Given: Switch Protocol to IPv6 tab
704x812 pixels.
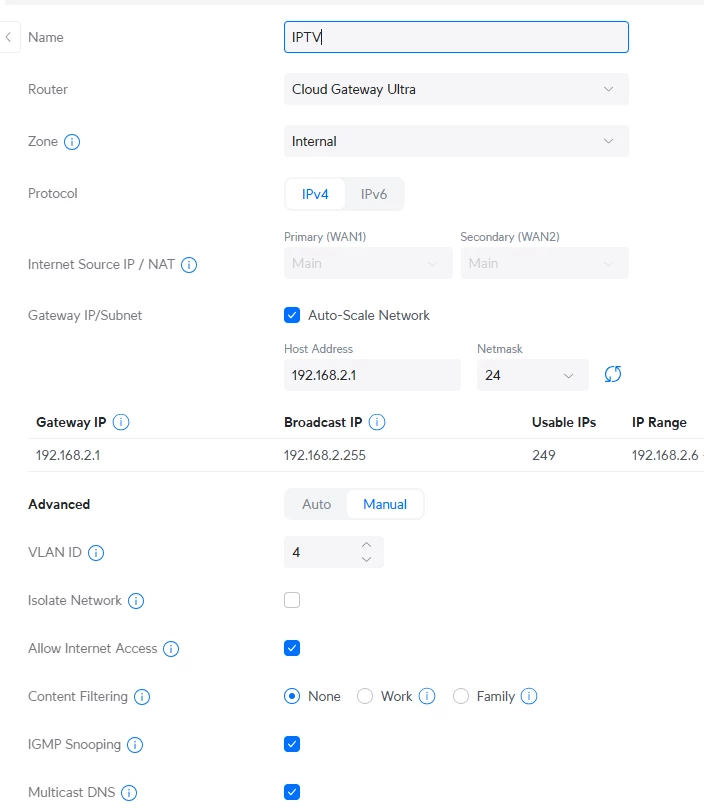Looking at the screenshot, I should tap(373, 194).
